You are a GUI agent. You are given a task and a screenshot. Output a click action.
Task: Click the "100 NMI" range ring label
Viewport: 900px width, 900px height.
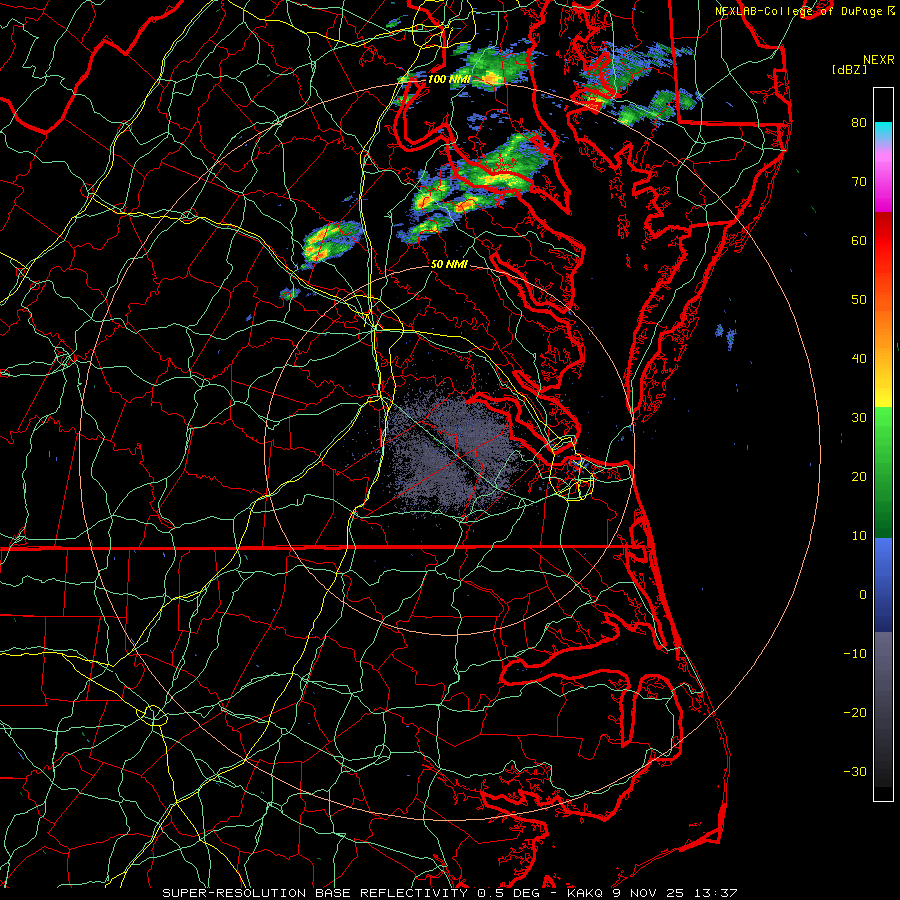(449, 79)
